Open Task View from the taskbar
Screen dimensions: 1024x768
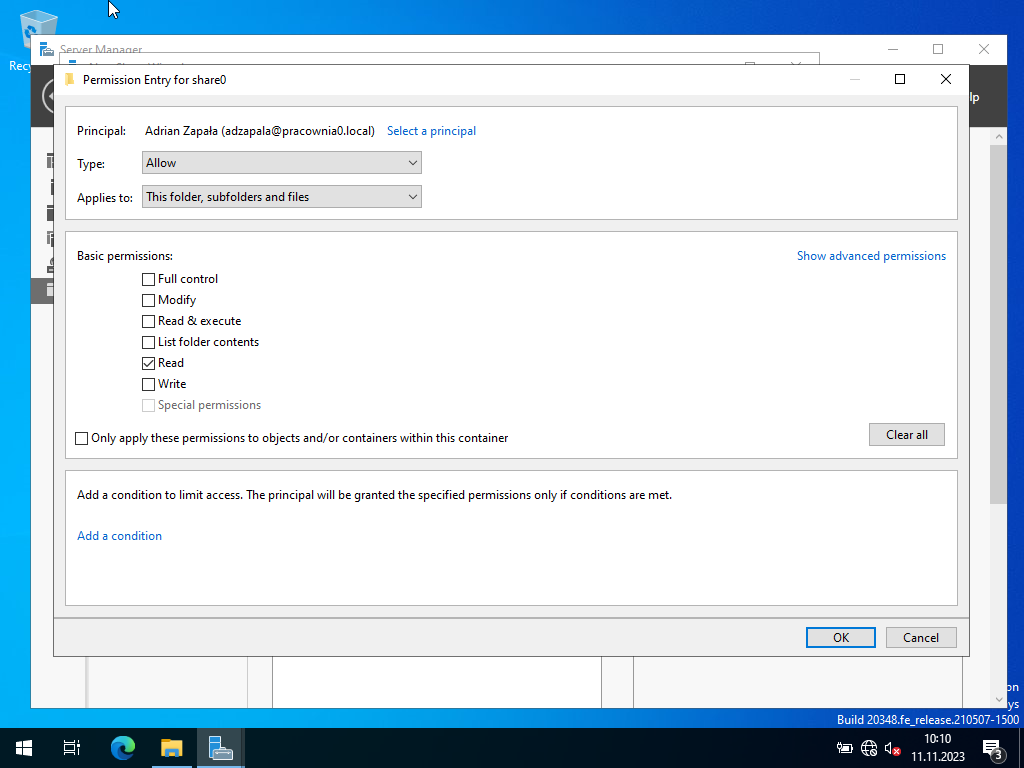pyautogui.click(x=72, y=747)
